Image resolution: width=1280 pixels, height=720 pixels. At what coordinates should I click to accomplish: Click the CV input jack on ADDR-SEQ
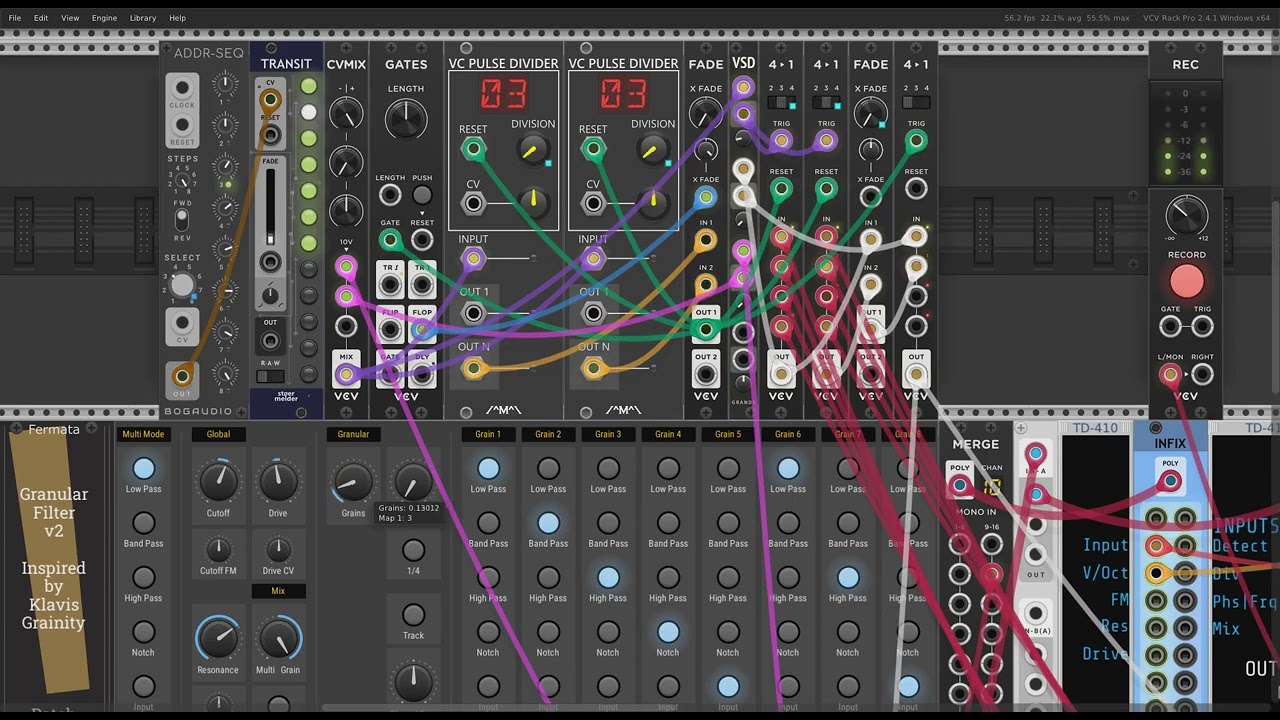coord(182,323)
